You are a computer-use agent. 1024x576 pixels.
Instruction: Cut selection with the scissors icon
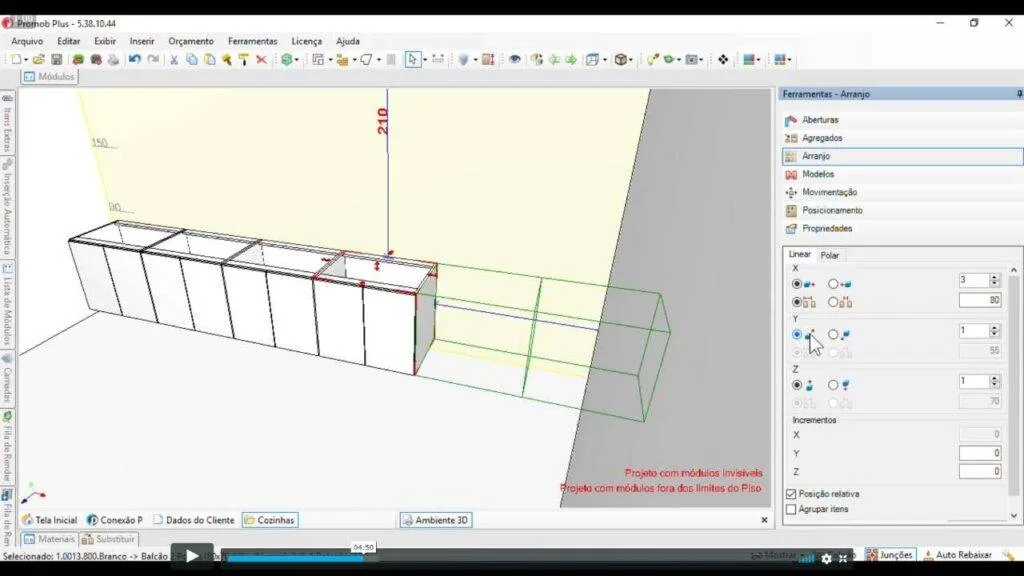[174, 59]
